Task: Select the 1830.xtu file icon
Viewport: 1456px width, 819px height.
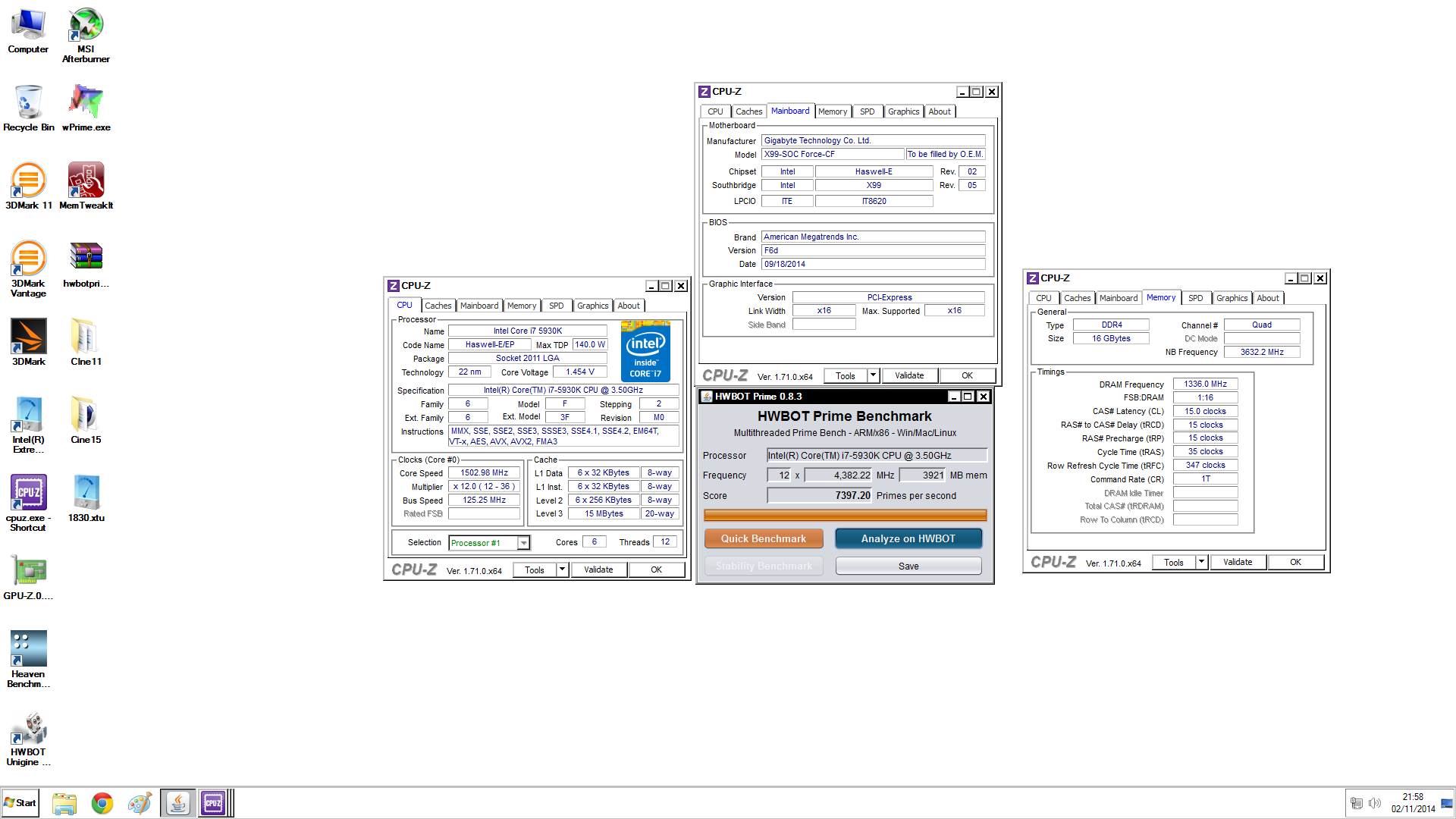Action: pos(86,499)
